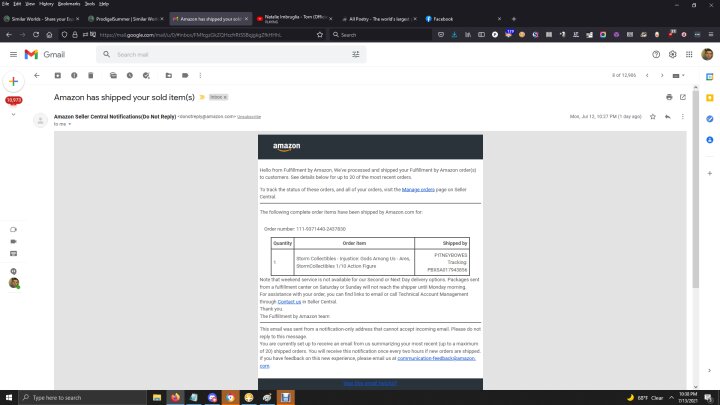The width and height of the screenshot is (720, 405).
Task: Open File Explorer from taskbar
Action: 157,397
